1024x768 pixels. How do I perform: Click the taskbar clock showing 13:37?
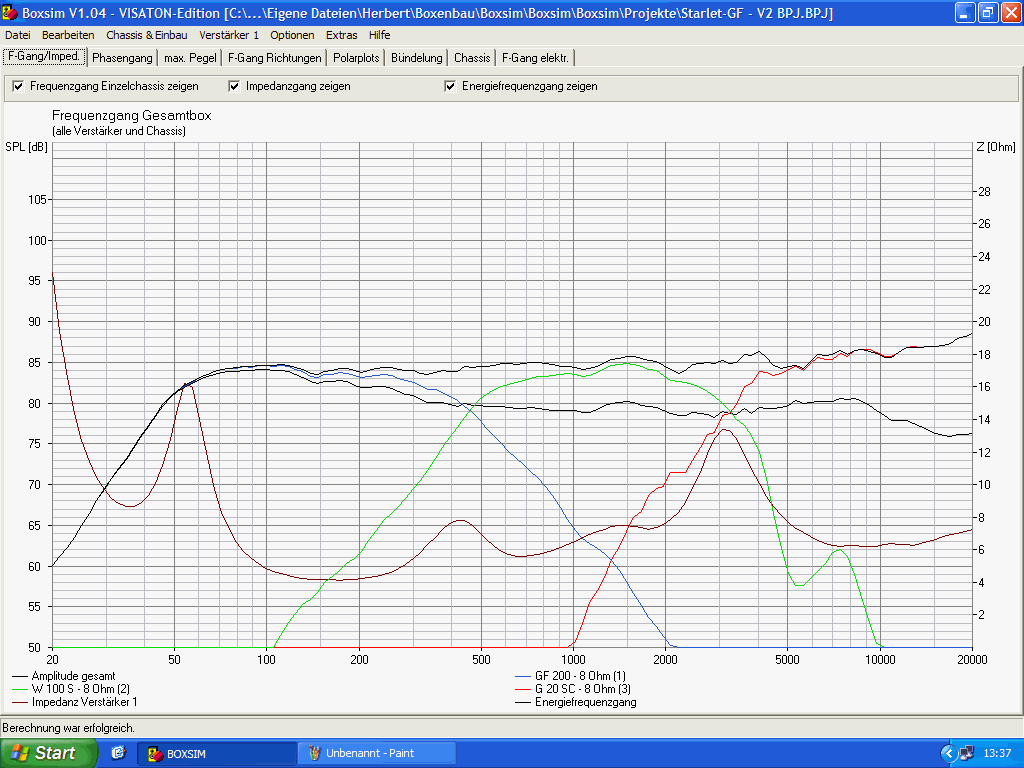coord(997,753)
